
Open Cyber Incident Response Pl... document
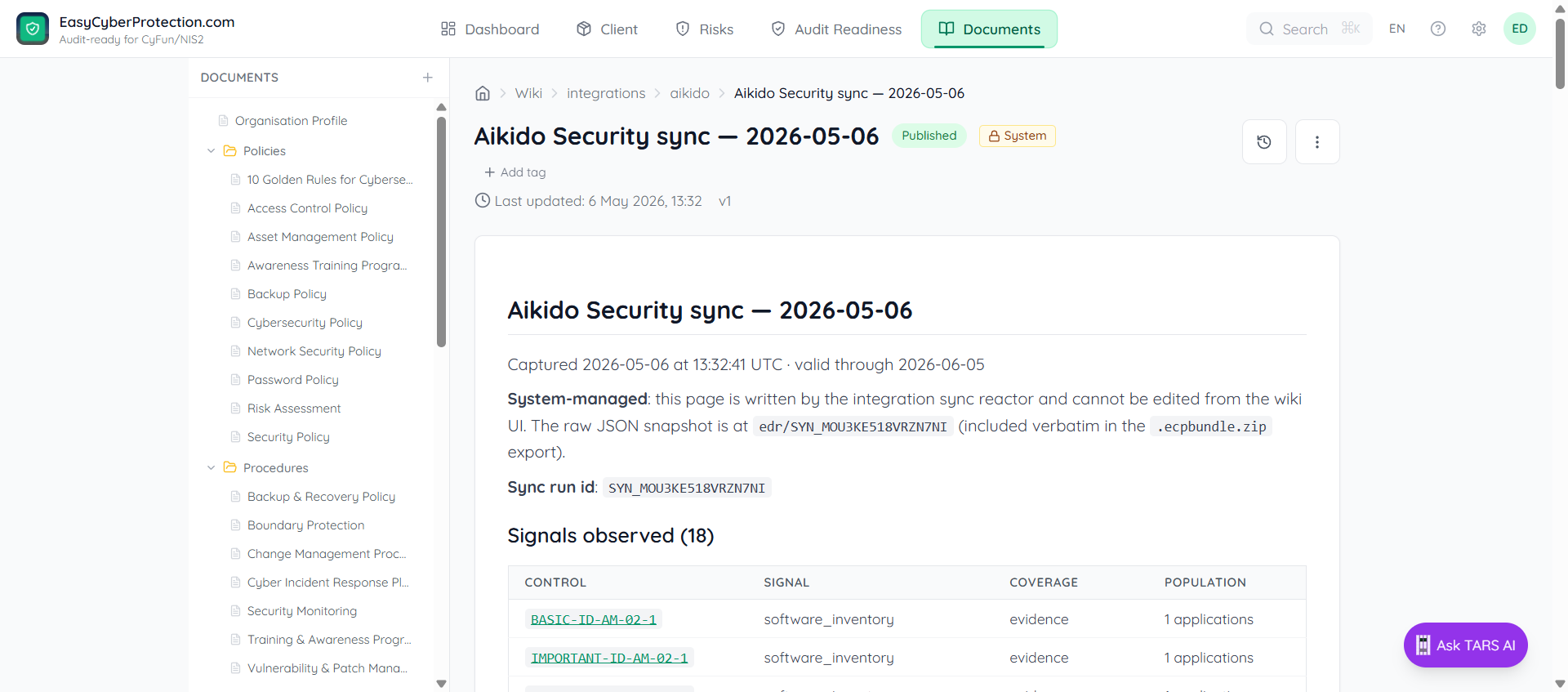click(x=327, y=583)
